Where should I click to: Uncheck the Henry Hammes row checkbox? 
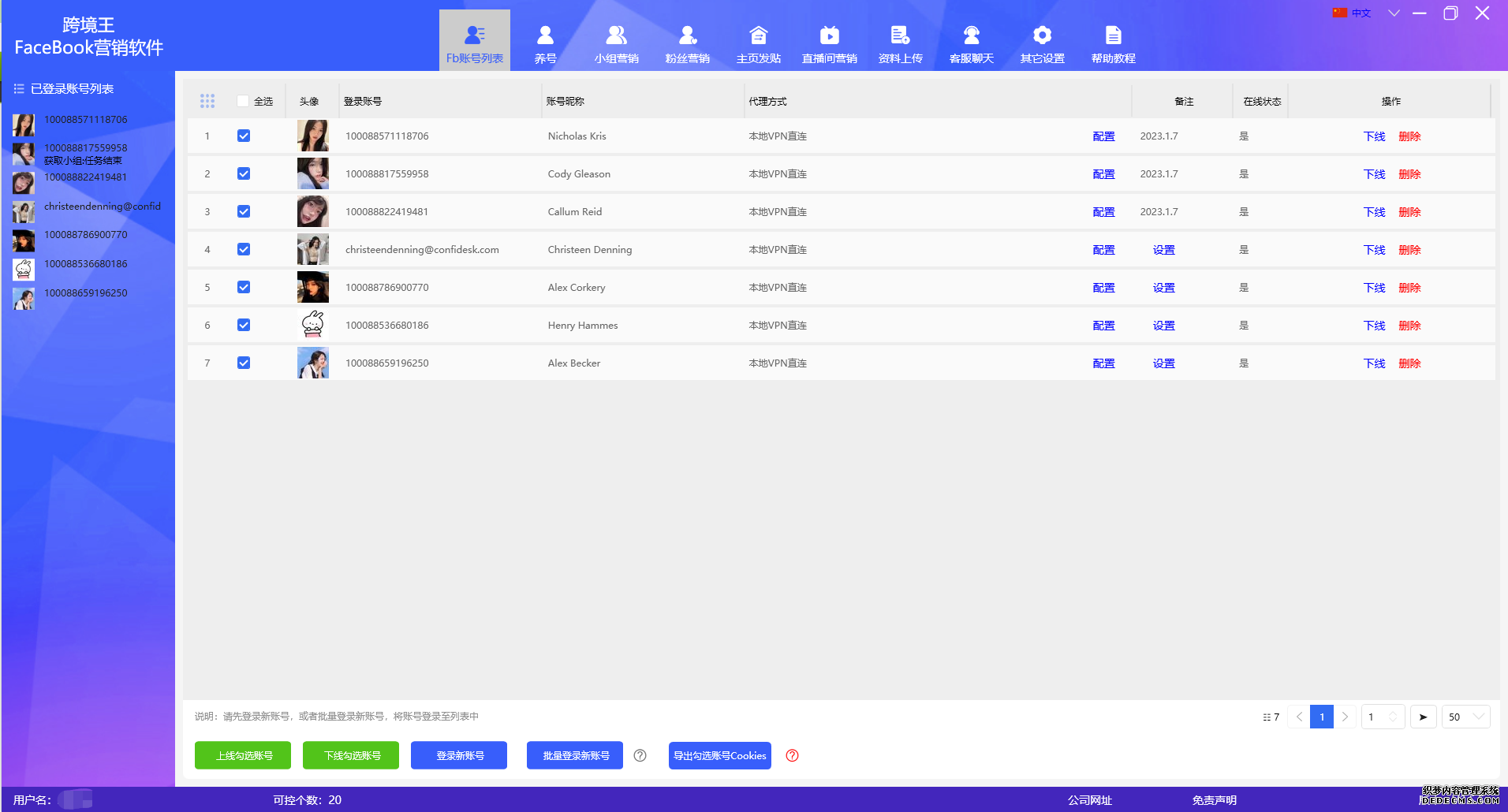pyautogui.click(x=244, y=325)
